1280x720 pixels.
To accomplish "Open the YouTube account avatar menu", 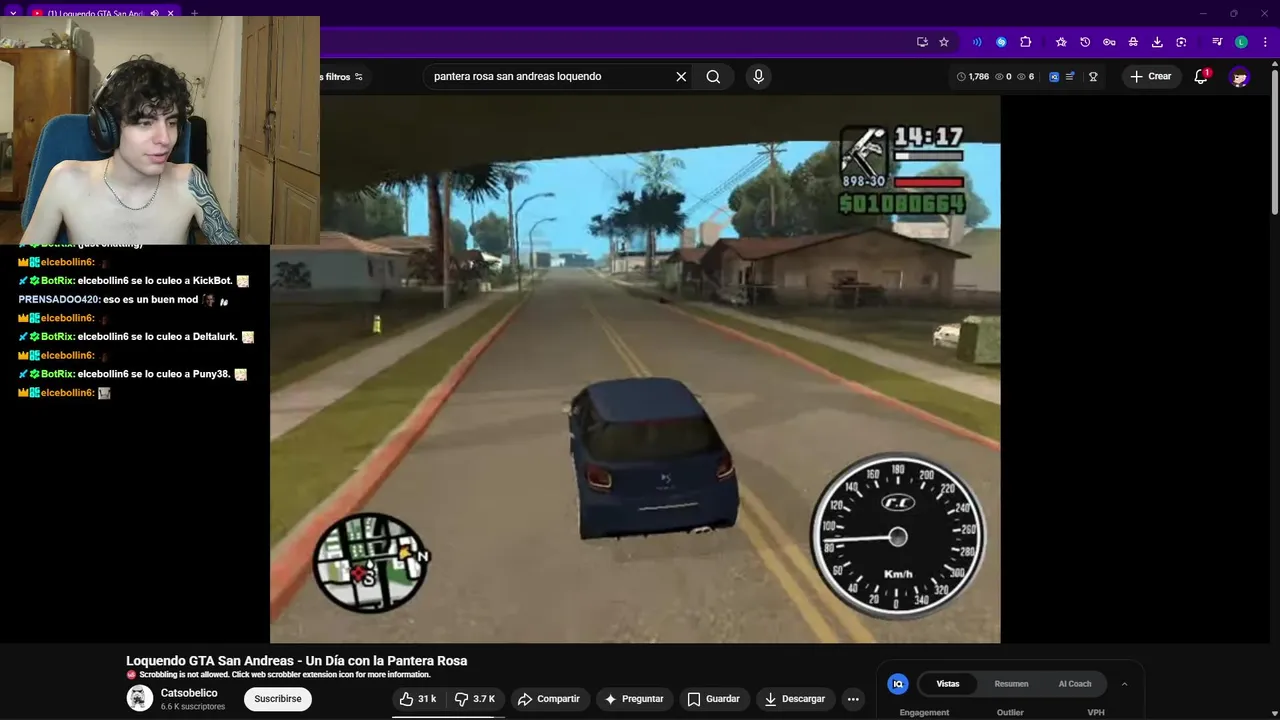I will click(1239, 76).
